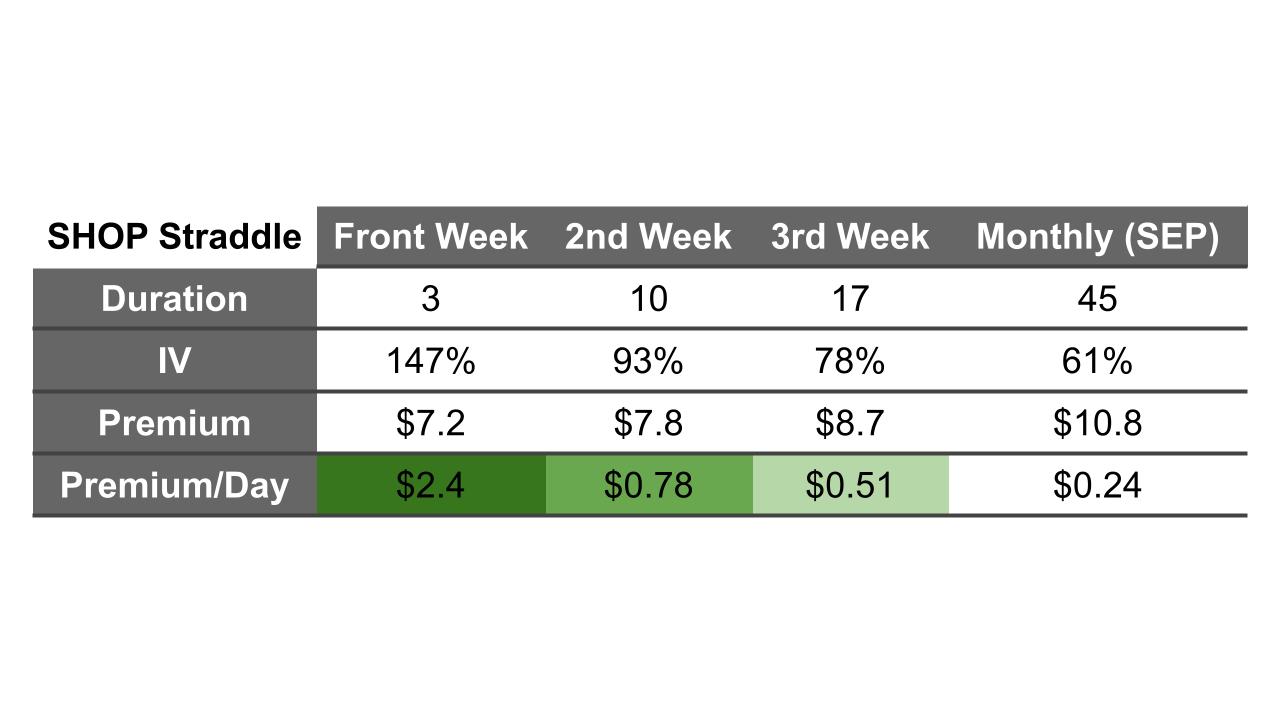Select the Monthly (SEP) column header
The image size is (1280, 720).
(x=1097, y=237)
